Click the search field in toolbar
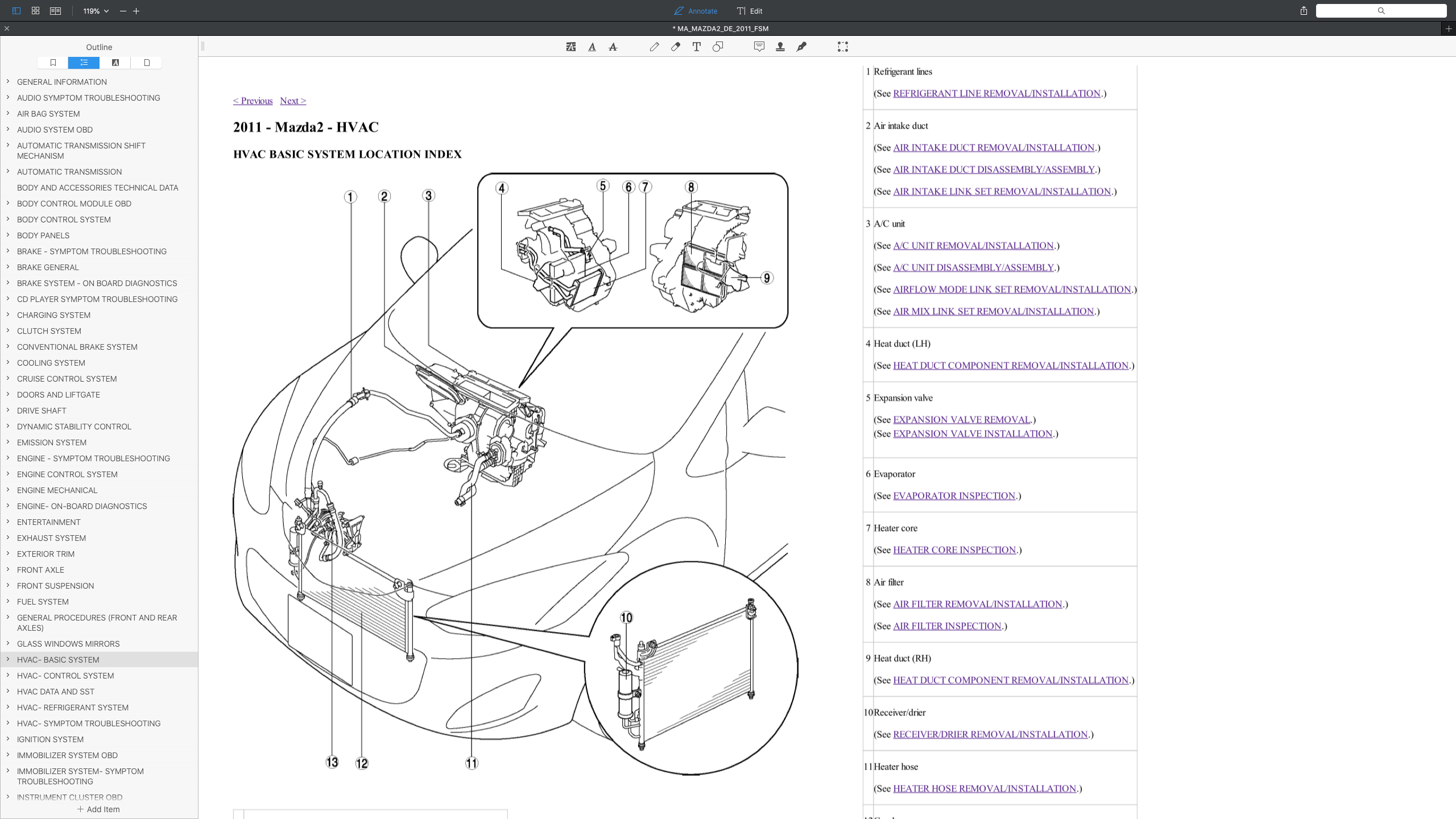The height and width of the screenshot is (819, 1456). coord(1381,11)
